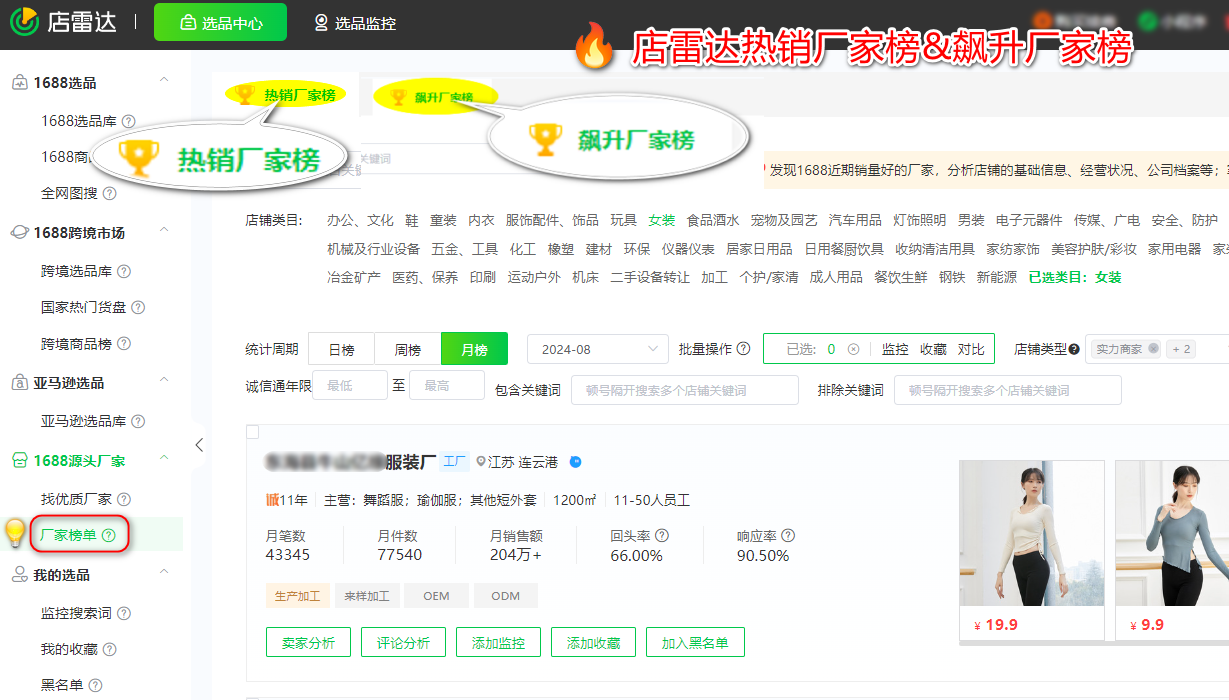The width and height of the screenshot is (1229, 700).
Task: Choose the 日榜 statistics period
Action: [341, 349]
